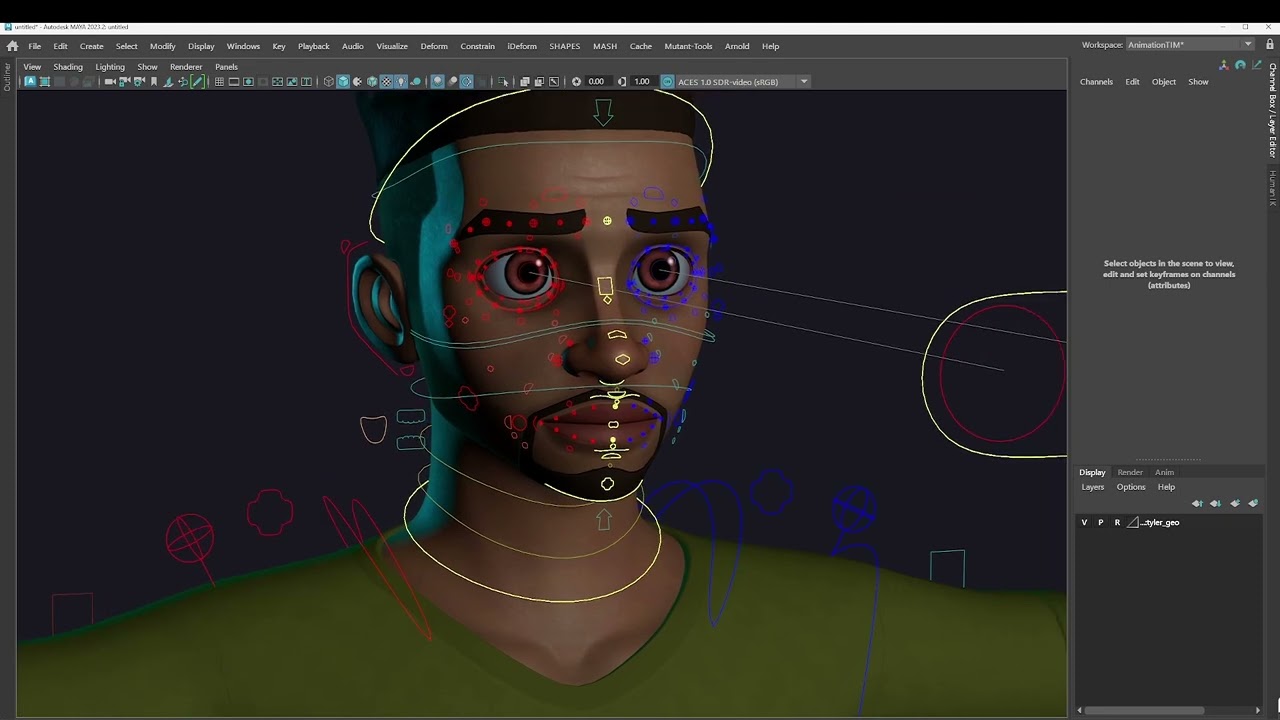This screenshot has width=1280, height=720.
Task: Open the panel Renderer menu
Action: [186, 67]
